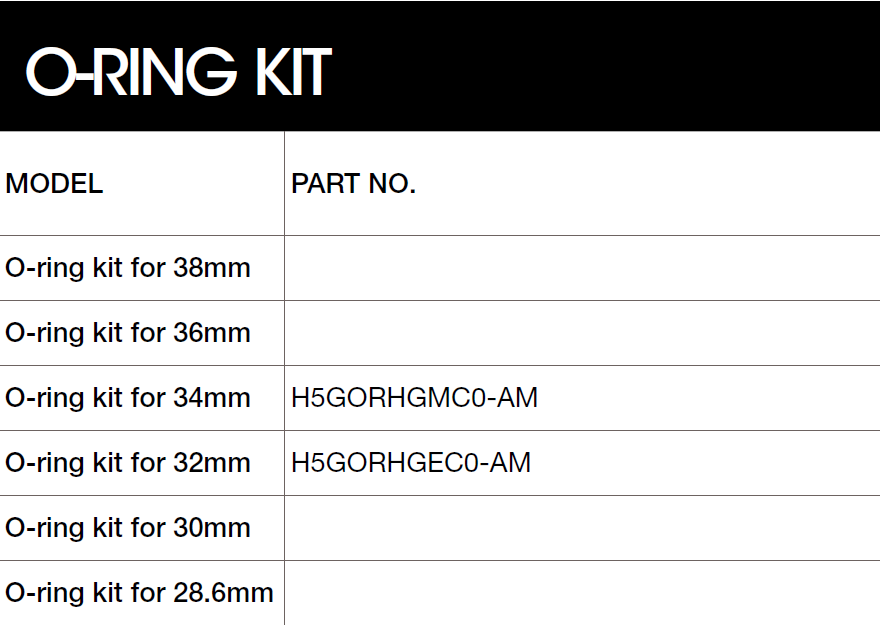The height and width of the screenshot is (625, 880).
Task: Click the empty part number cell for 30mm
Action: 580,528
